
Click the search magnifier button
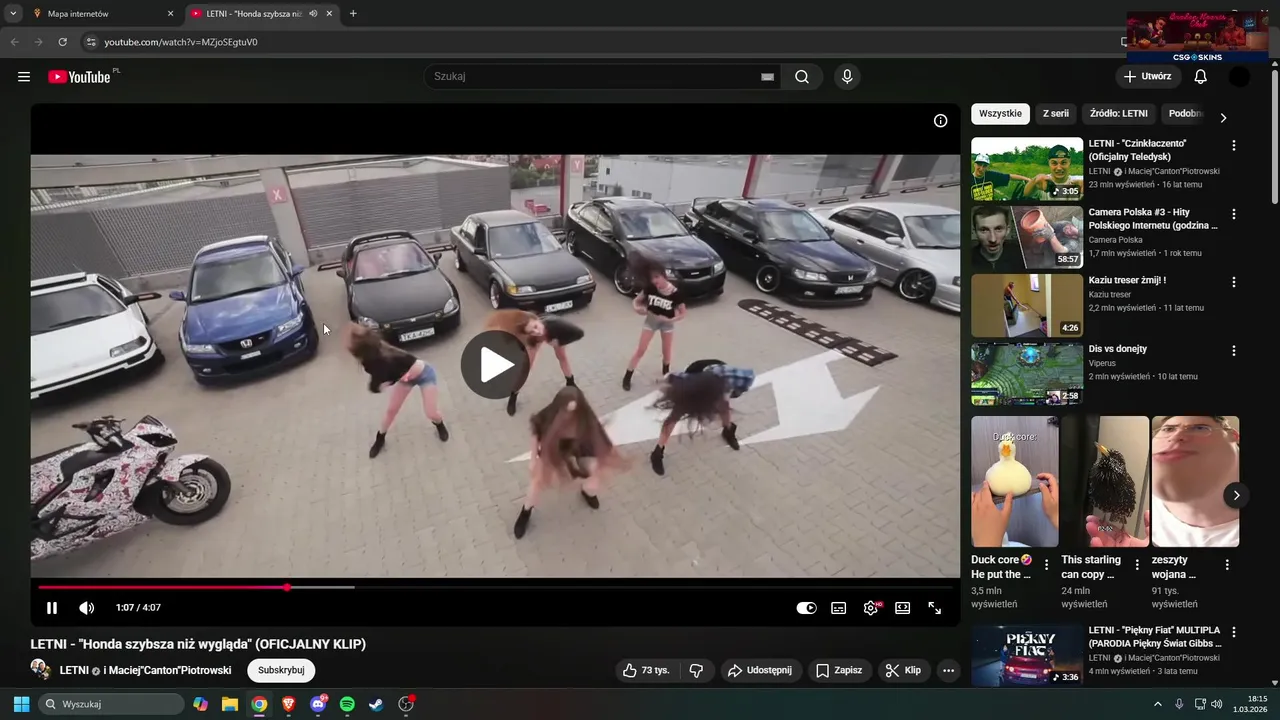click(x=802, y=77)
